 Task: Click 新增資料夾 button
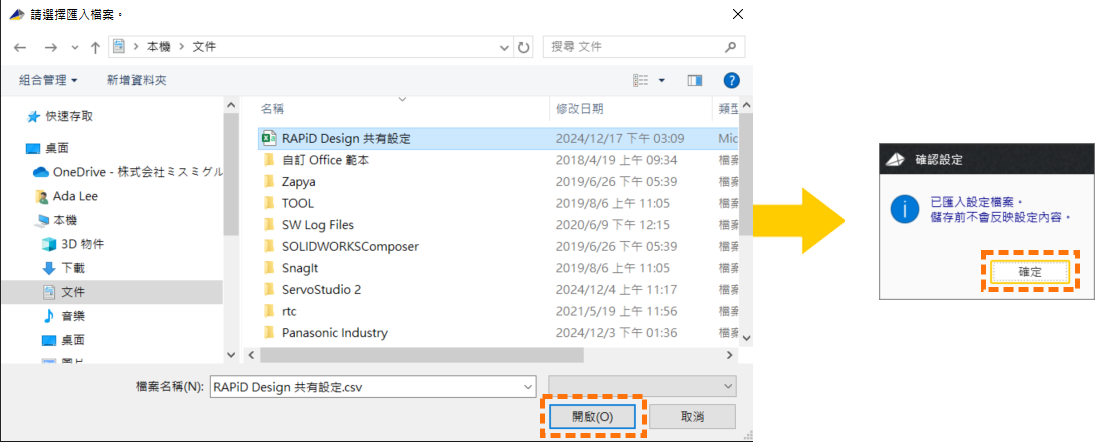pyautogui.click(x=137, y=81)
